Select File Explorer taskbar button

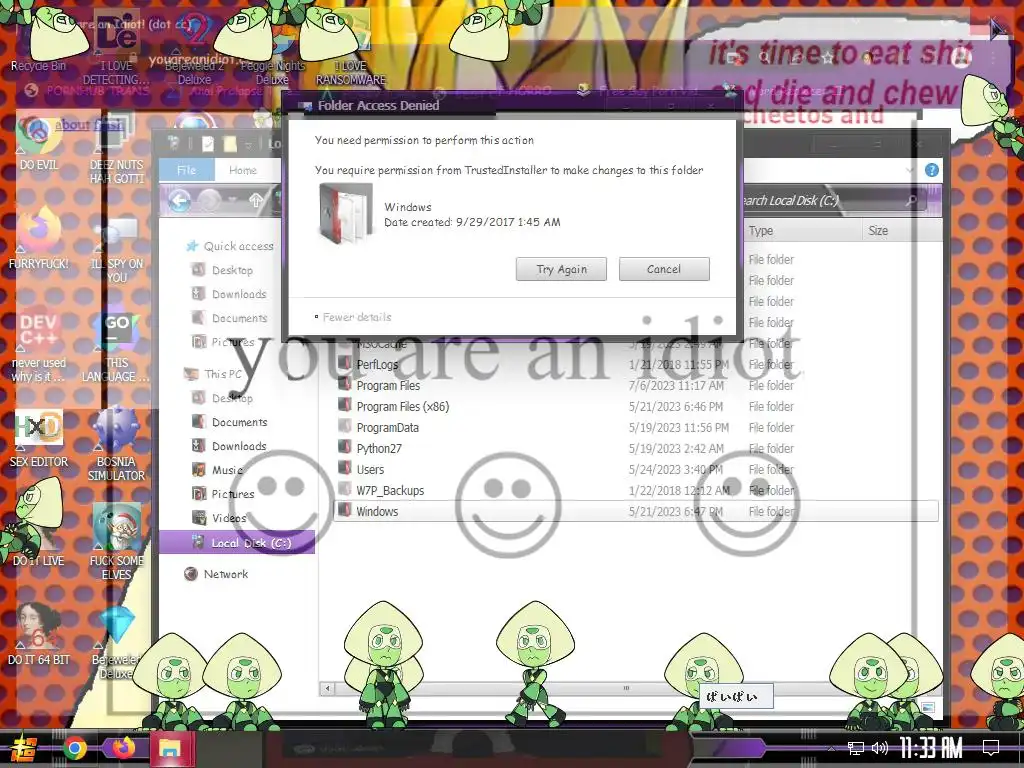(171, 748)
